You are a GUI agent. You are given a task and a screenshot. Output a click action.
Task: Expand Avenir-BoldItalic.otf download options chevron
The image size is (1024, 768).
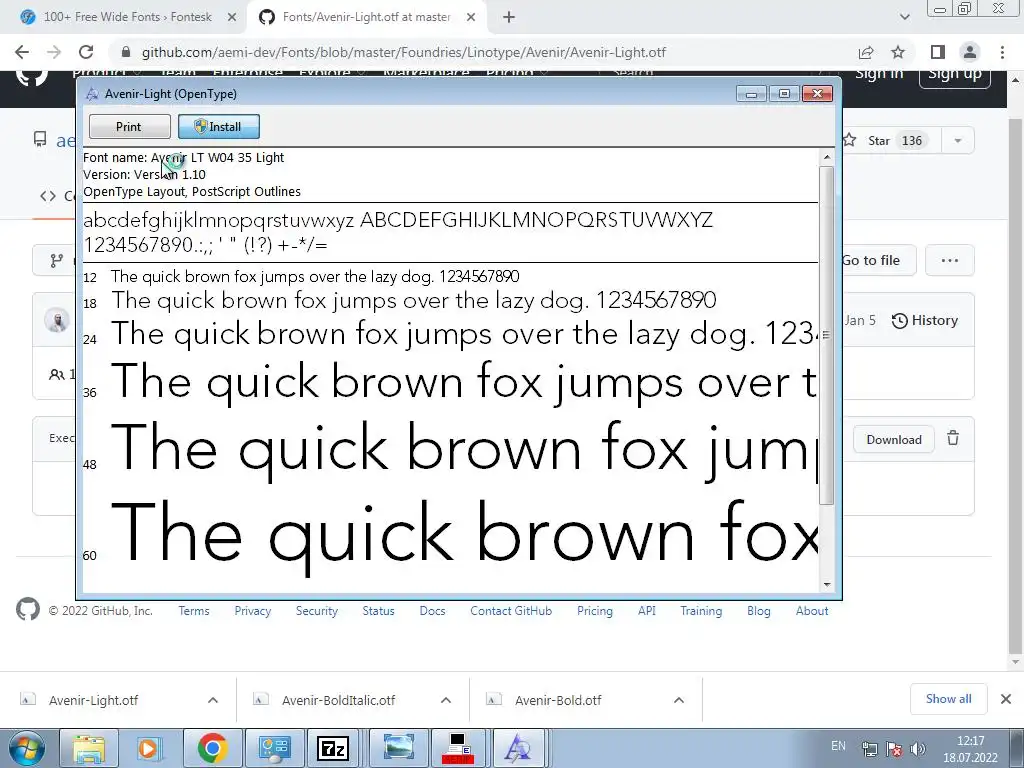click(x=446, y=700)
